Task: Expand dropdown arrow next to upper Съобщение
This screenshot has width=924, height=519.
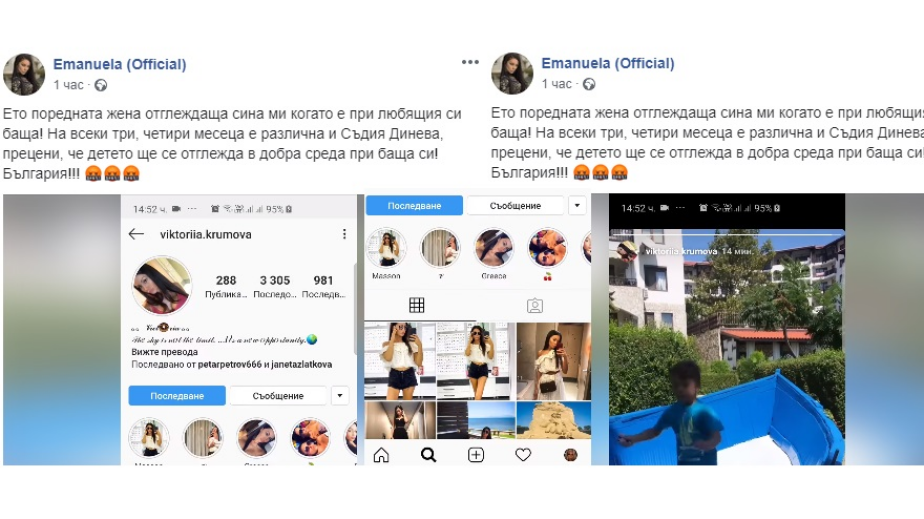Action: 577,205
